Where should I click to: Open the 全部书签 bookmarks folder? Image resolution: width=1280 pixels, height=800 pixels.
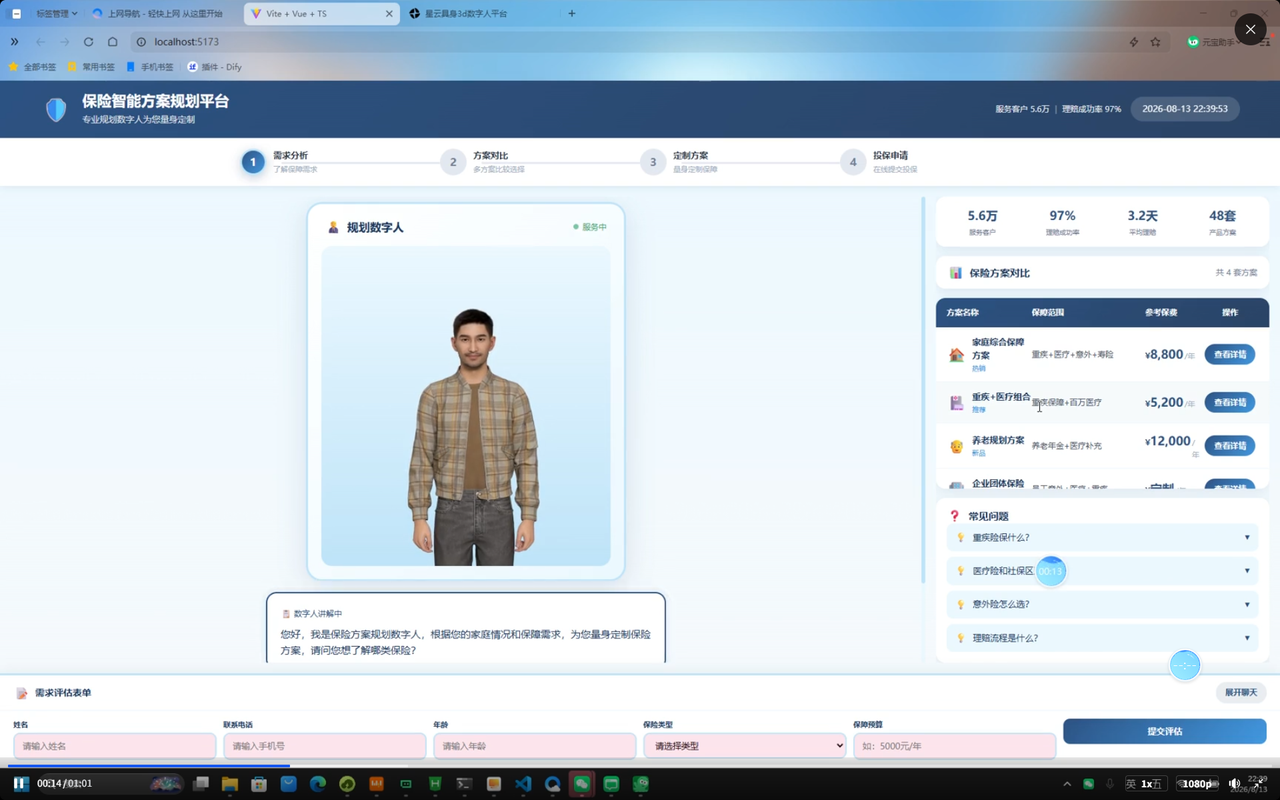click(32, 67)
